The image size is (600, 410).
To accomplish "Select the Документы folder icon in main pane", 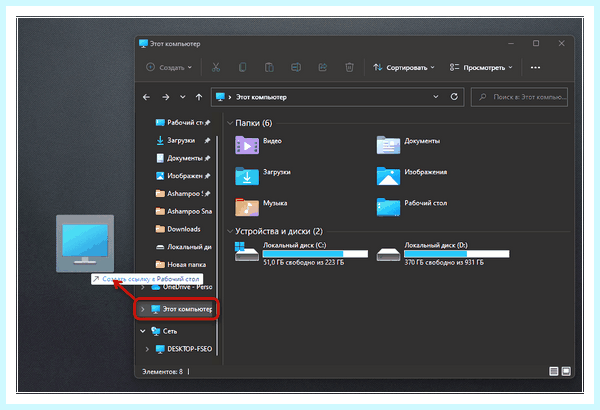I will pos(388,145).
